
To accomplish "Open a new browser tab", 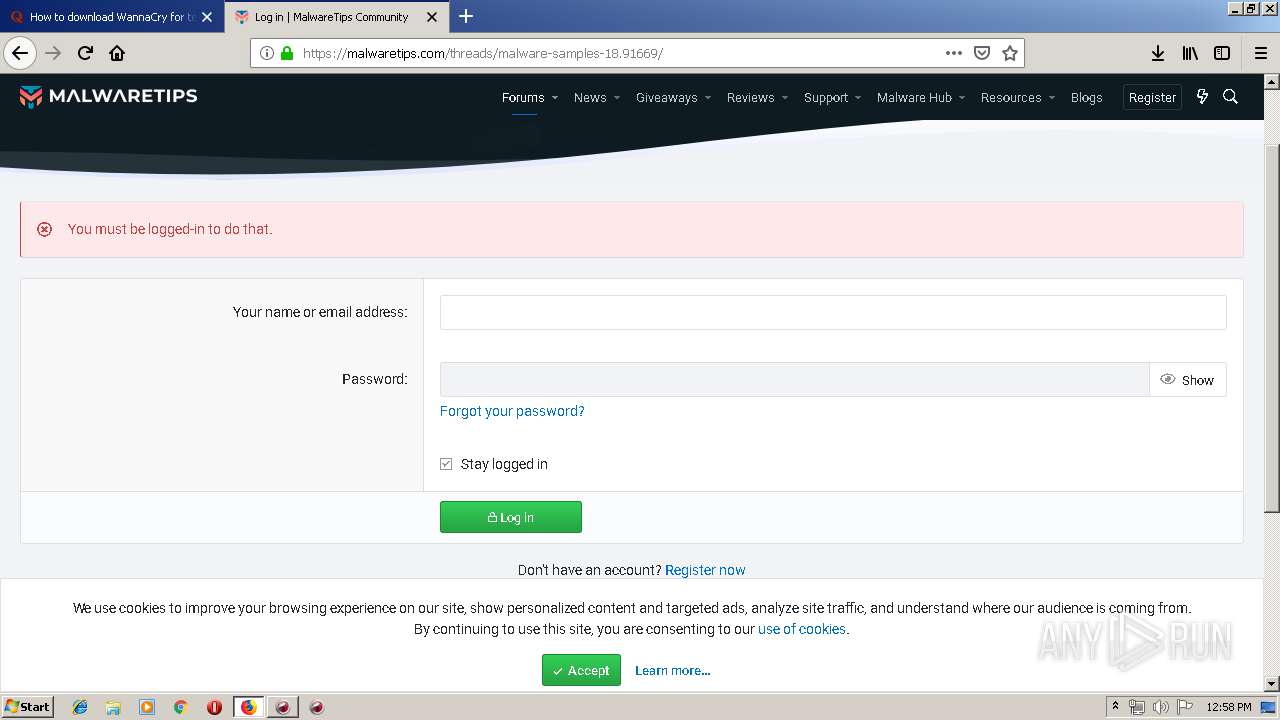I will 466,16.
